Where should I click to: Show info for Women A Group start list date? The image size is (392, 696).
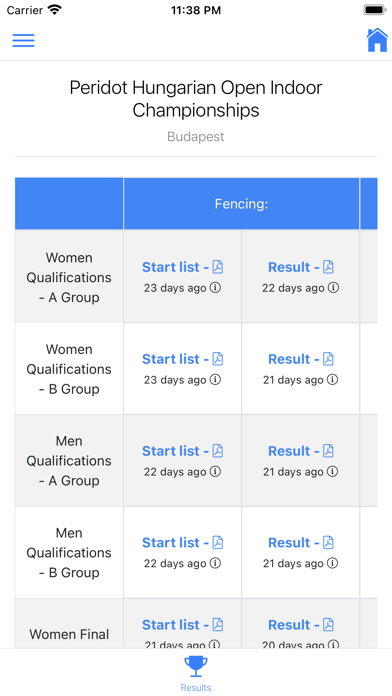(x=215, y=288)
